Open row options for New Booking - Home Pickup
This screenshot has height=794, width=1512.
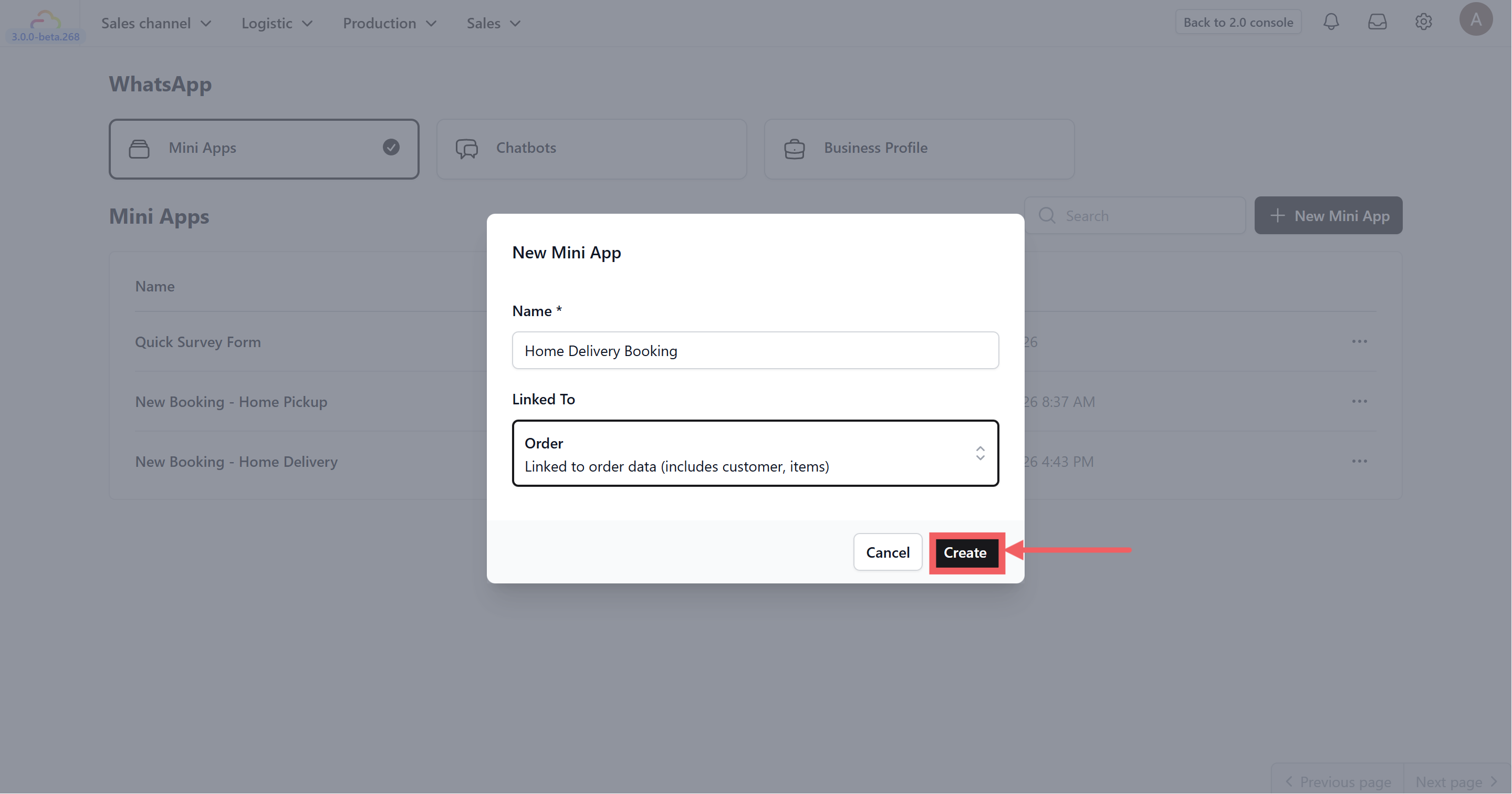pos(1359,401)
